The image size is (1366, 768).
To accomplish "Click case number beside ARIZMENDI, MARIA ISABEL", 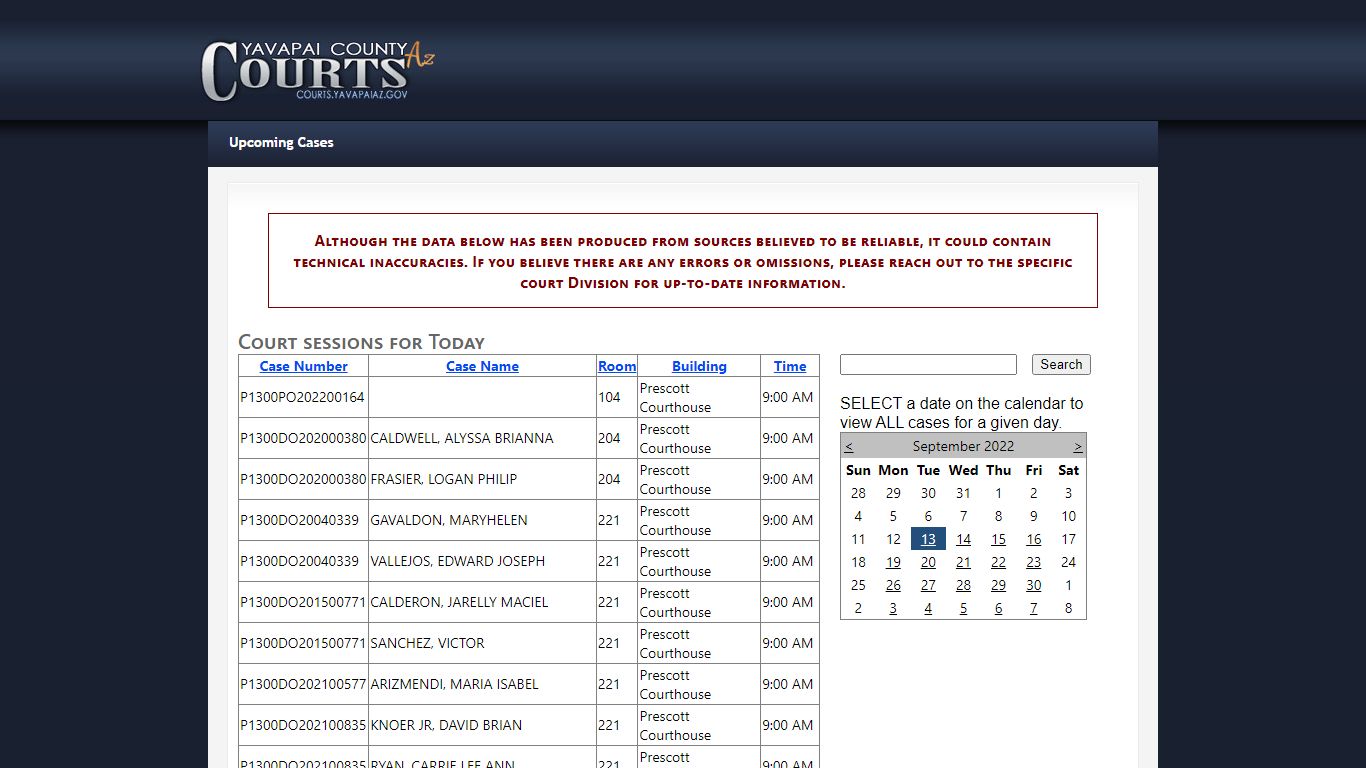I will [x=303, y=684].
